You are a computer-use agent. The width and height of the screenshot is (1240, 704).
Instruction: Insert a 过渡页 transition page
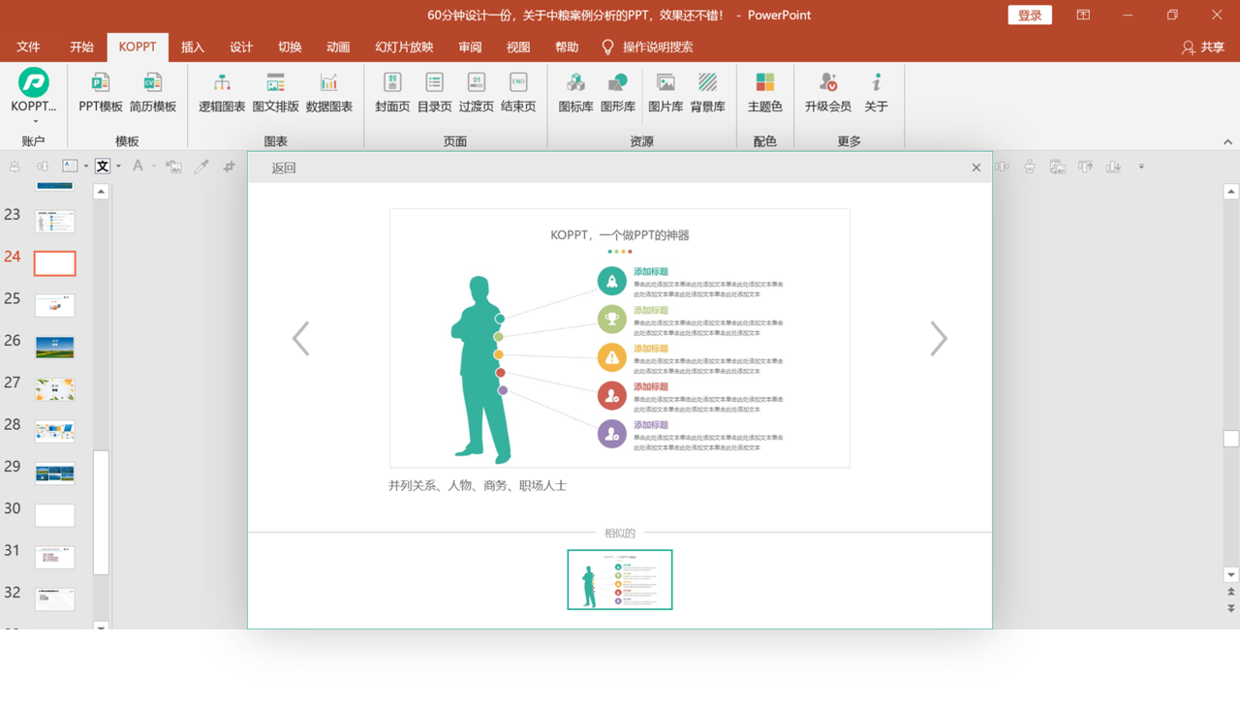point(476,92)
